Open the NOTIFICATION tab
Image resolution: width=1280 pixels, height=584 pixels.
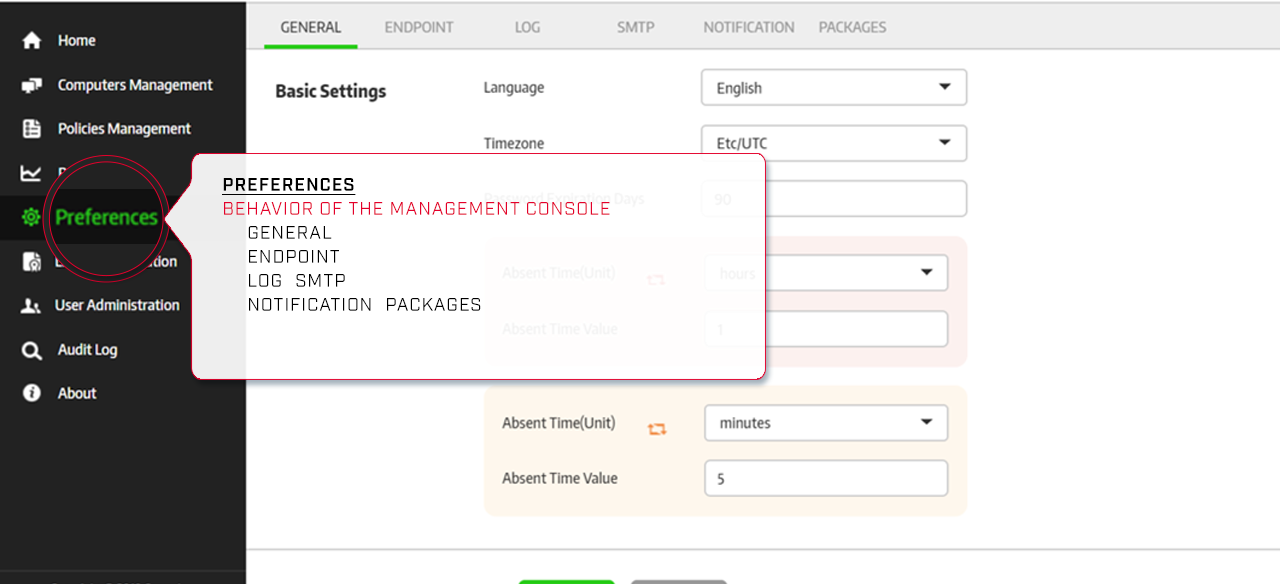[749, 27]
